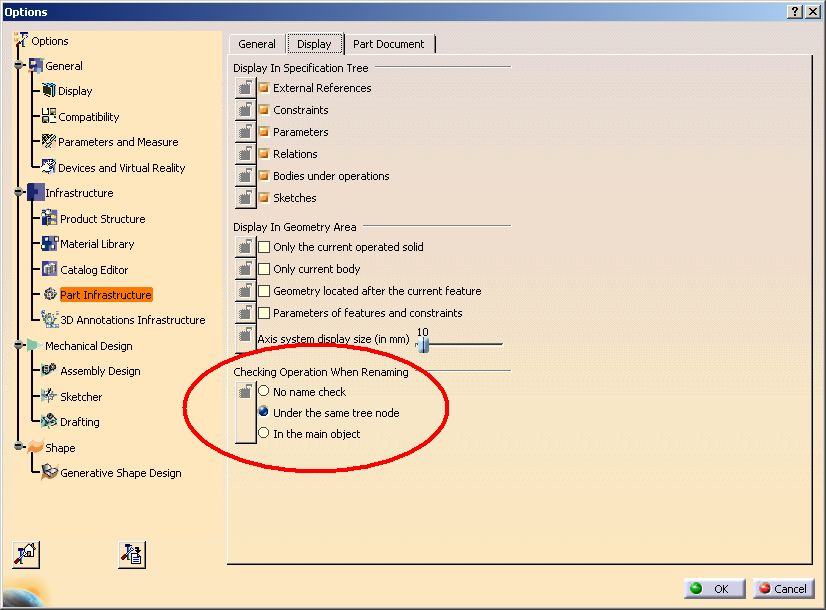Select the General category label in tree
Screen dimensions: 826x610
(x=64, y=66)
